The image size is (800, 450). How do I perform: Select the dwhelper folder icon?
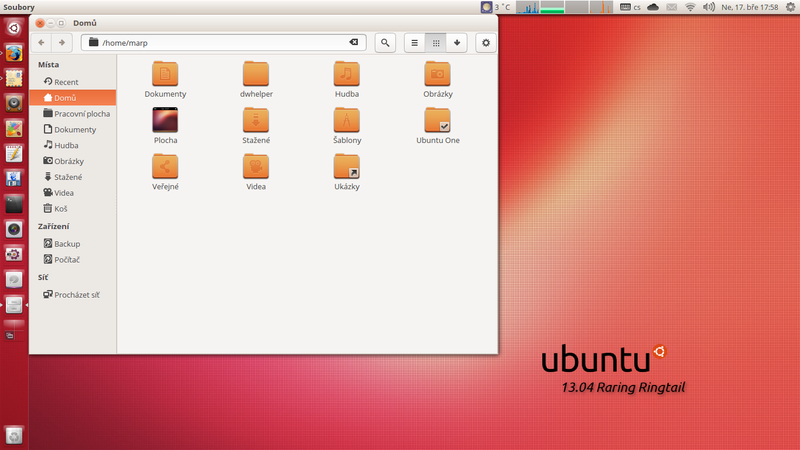[256, 74]
